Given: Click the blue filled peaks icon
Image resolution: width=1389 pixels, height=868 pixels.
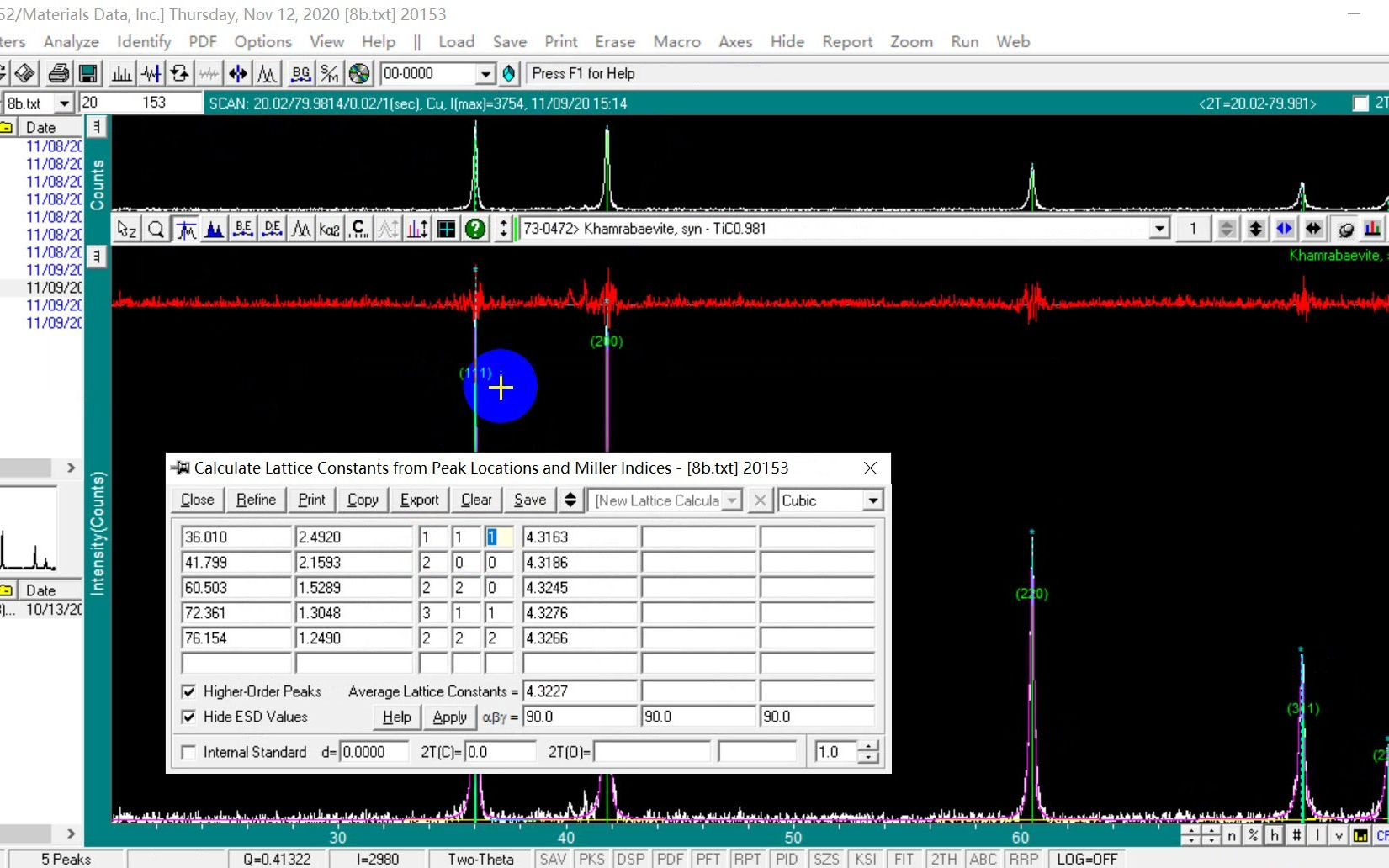Looking at the screenshot, I should (215, 229).
